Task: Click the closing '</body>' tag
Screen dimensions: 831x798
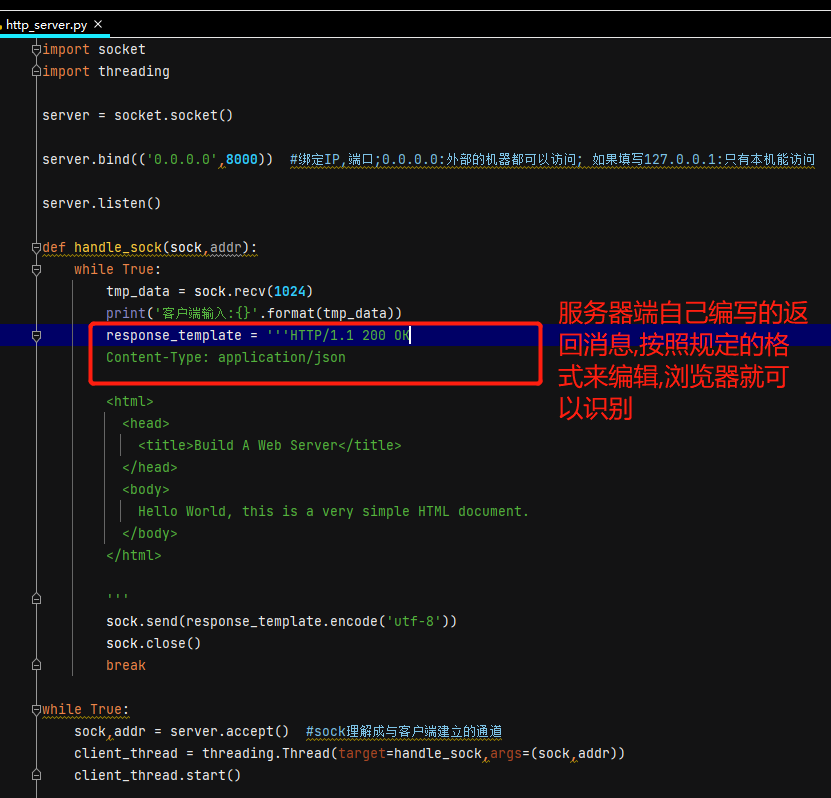Action: [x=150, y=533]
